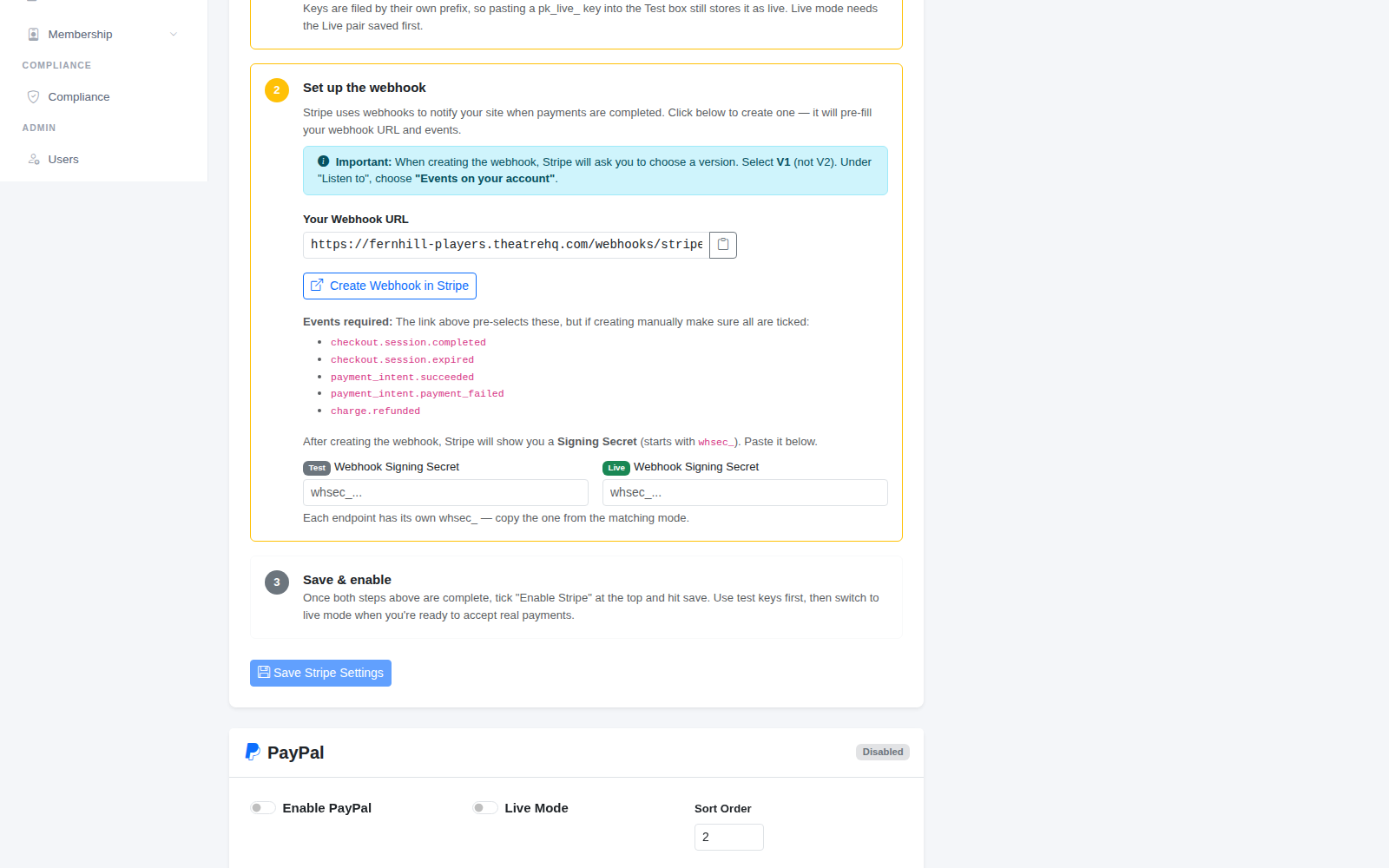Screen dimensions: 1389x868
Task: Click the Important info icon
Action: pyautogui.click(x=324, y=161)
